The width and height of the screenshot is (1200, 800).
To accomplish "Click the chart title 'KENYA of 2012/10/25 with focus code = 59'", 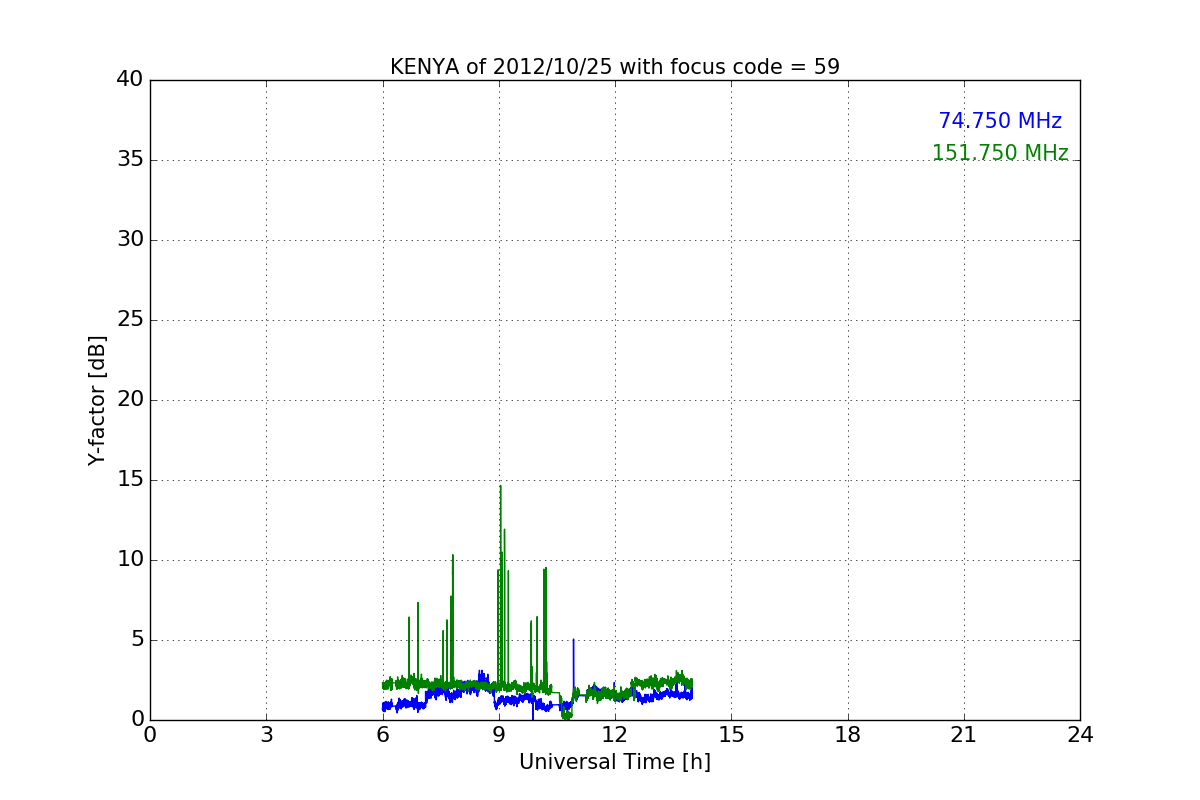I will click(615, 67).
